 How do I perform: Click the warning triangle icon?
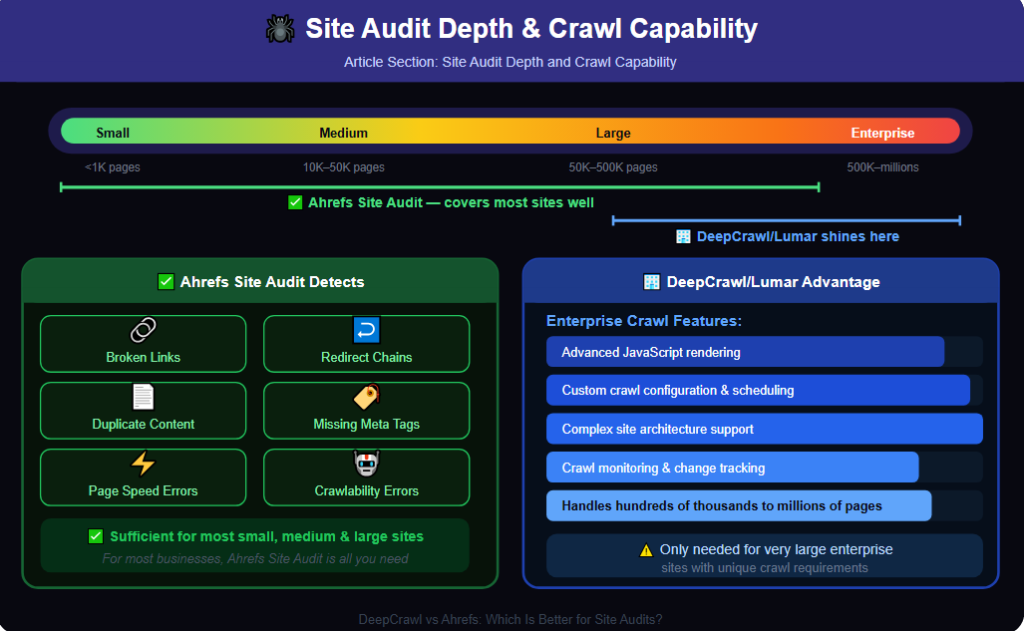pos(646,550)
